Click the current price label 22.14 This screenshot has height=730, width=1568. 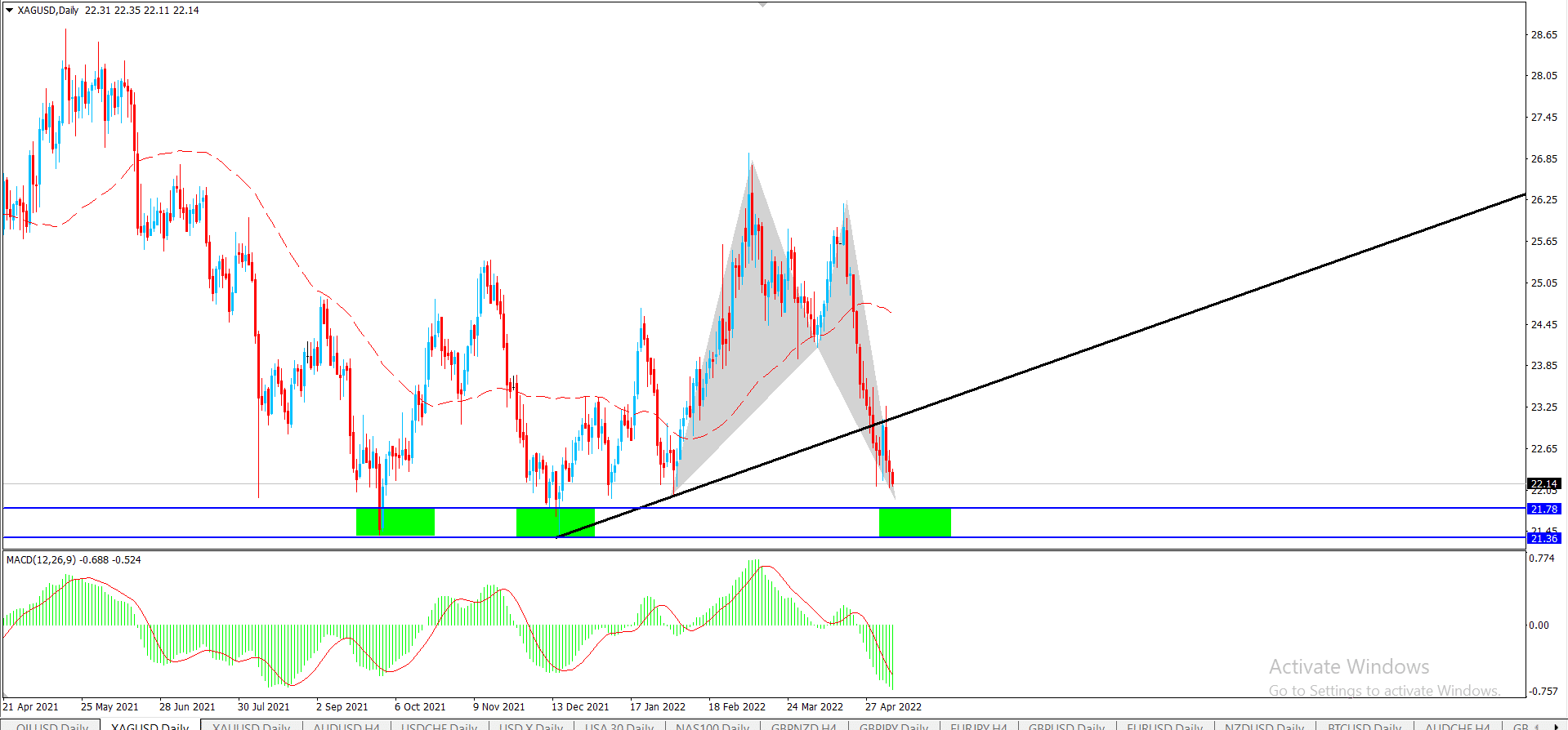pos(1543,483)
